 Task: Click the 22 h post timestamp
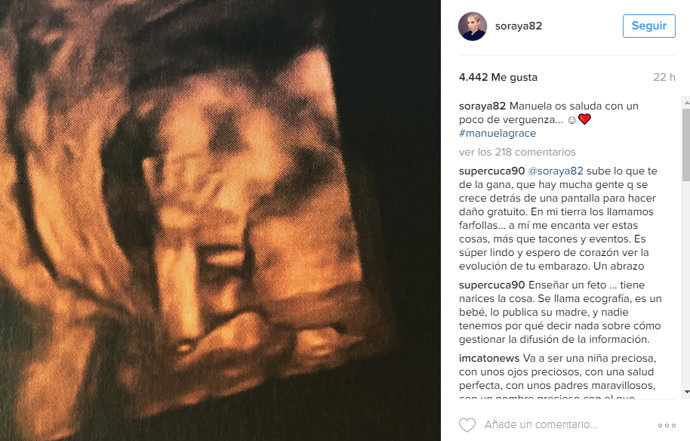(664, 77)
